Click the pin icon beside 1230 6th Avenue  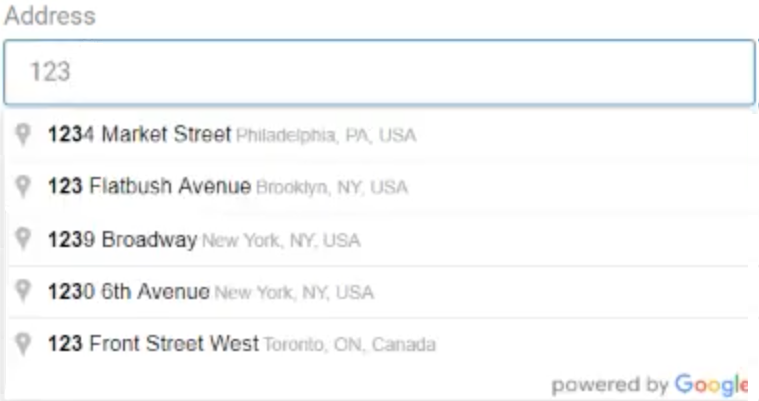point(25,292)
